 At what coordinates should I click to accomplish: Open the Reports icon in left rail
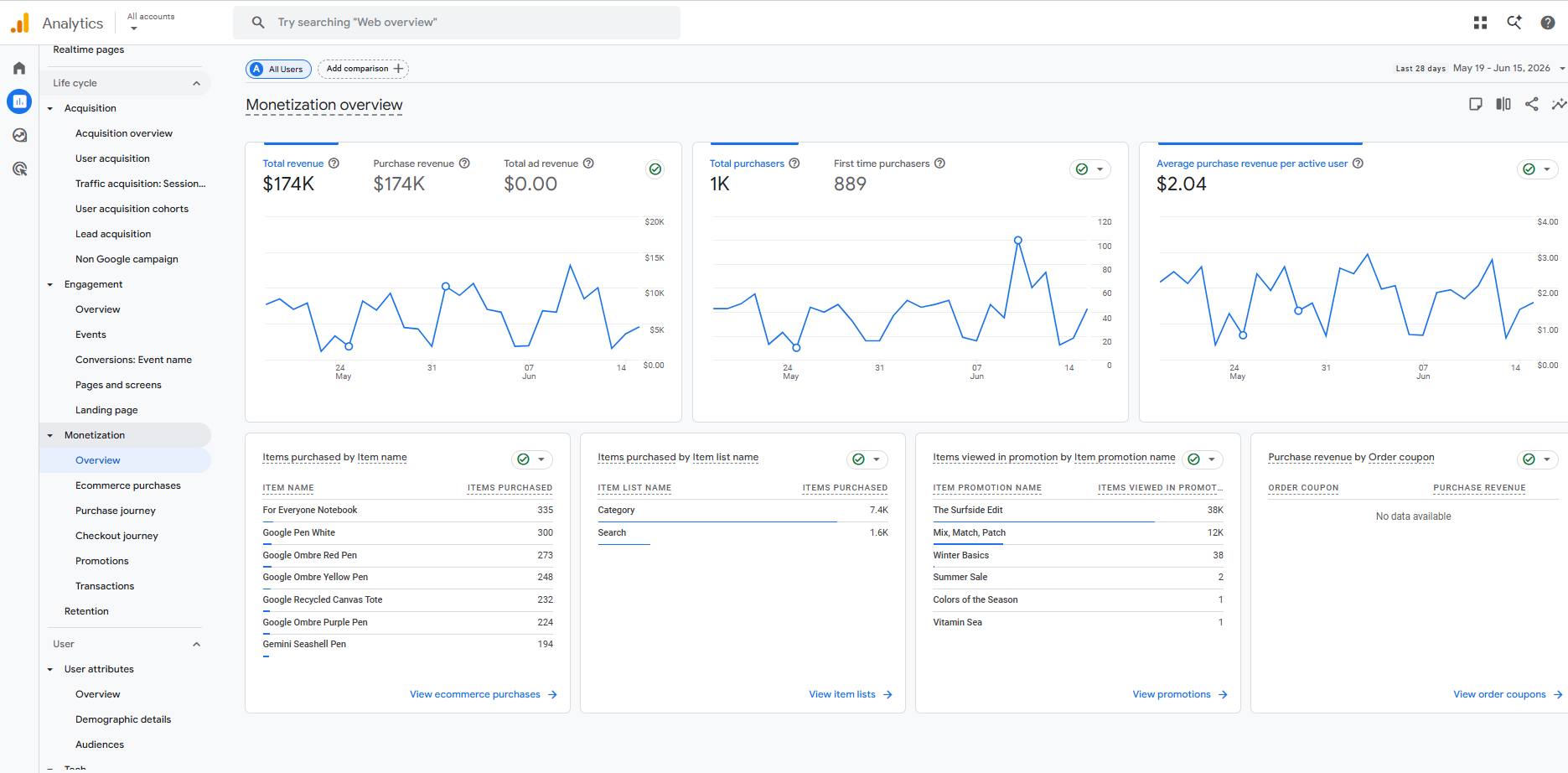(x=19, y=101)
